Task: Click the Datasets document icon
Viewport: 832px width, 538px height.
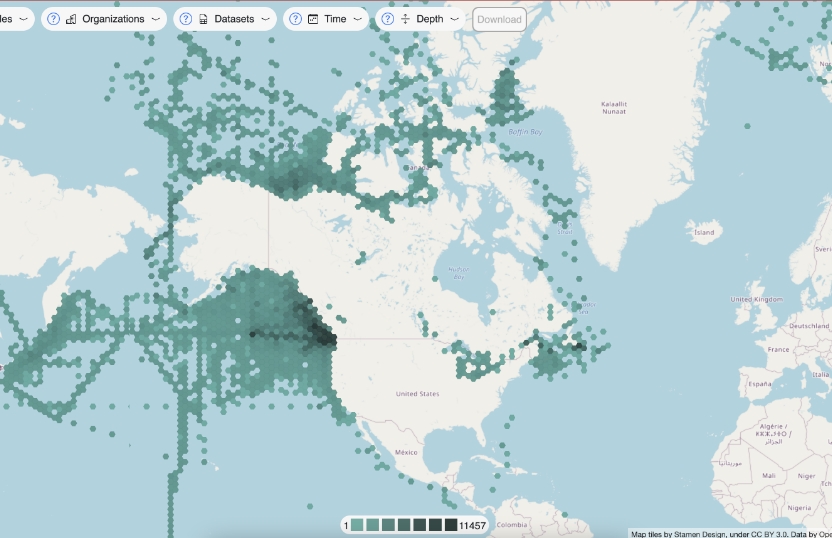Action: click(x=203, y=19)
